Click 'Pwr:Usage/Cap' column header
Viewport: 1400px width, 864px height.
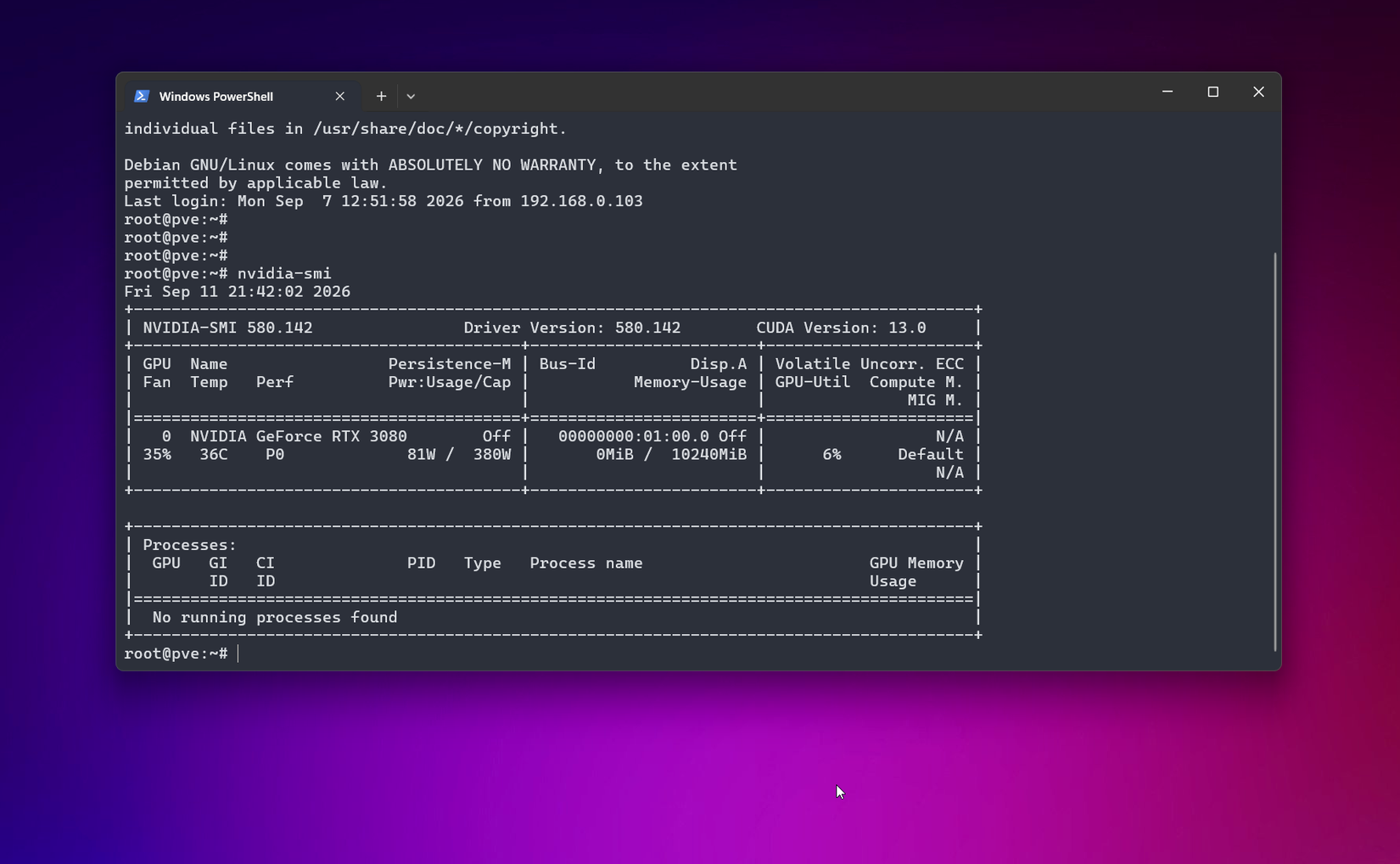(x=450, y=382)
